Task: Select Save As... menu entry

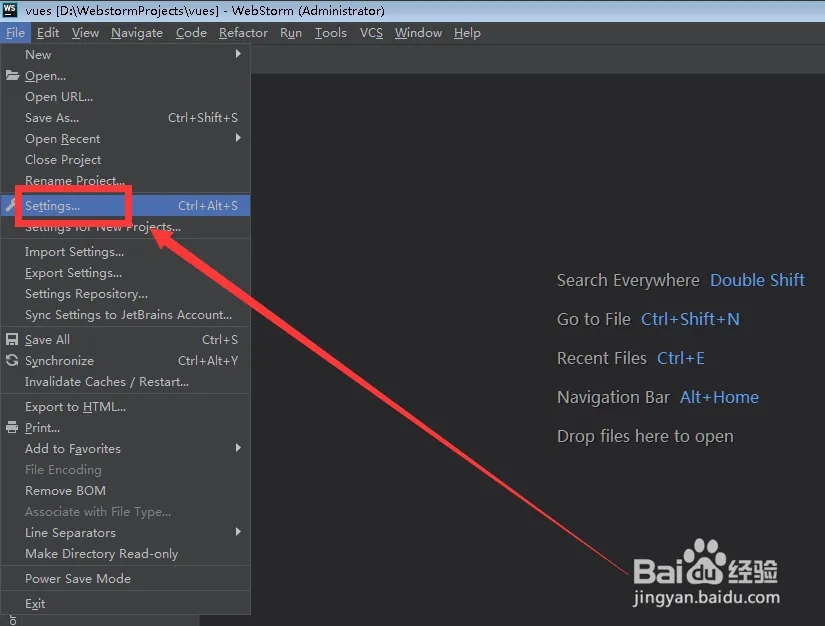Action: pos(125,118)
